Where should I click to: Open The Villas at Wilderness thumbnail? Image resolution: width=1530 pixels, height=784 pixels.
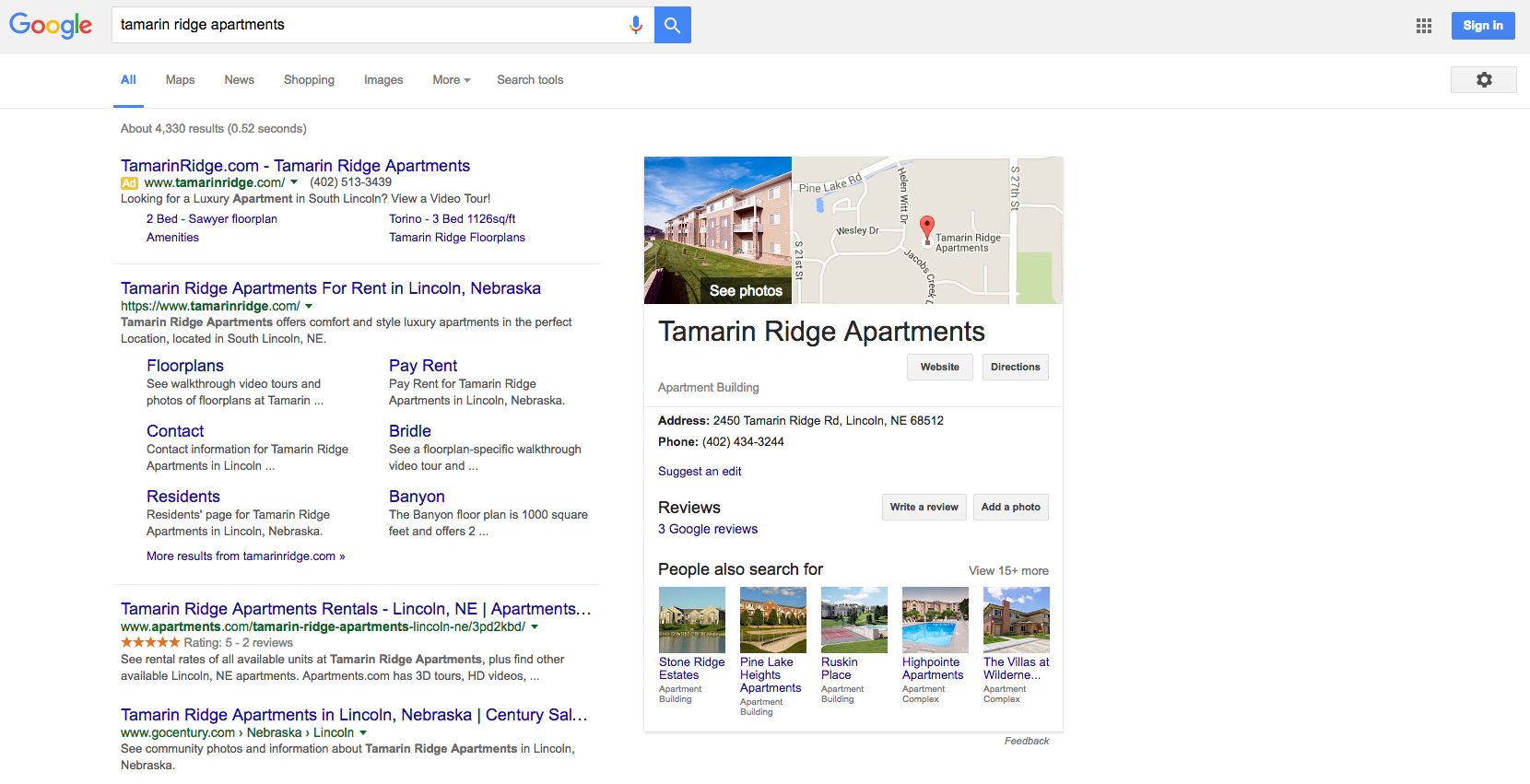pos(1017,620)
